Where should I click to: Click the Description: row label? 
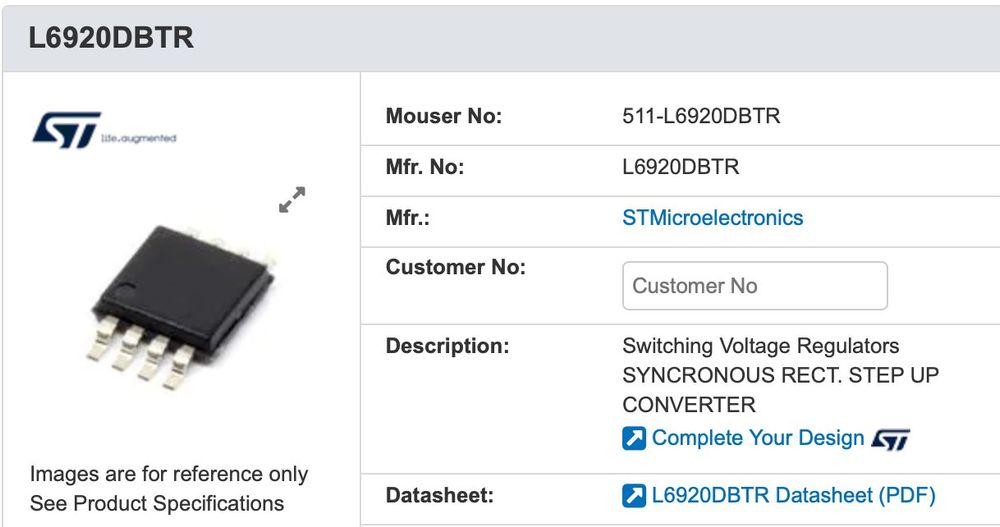click(x=447, y=346)
